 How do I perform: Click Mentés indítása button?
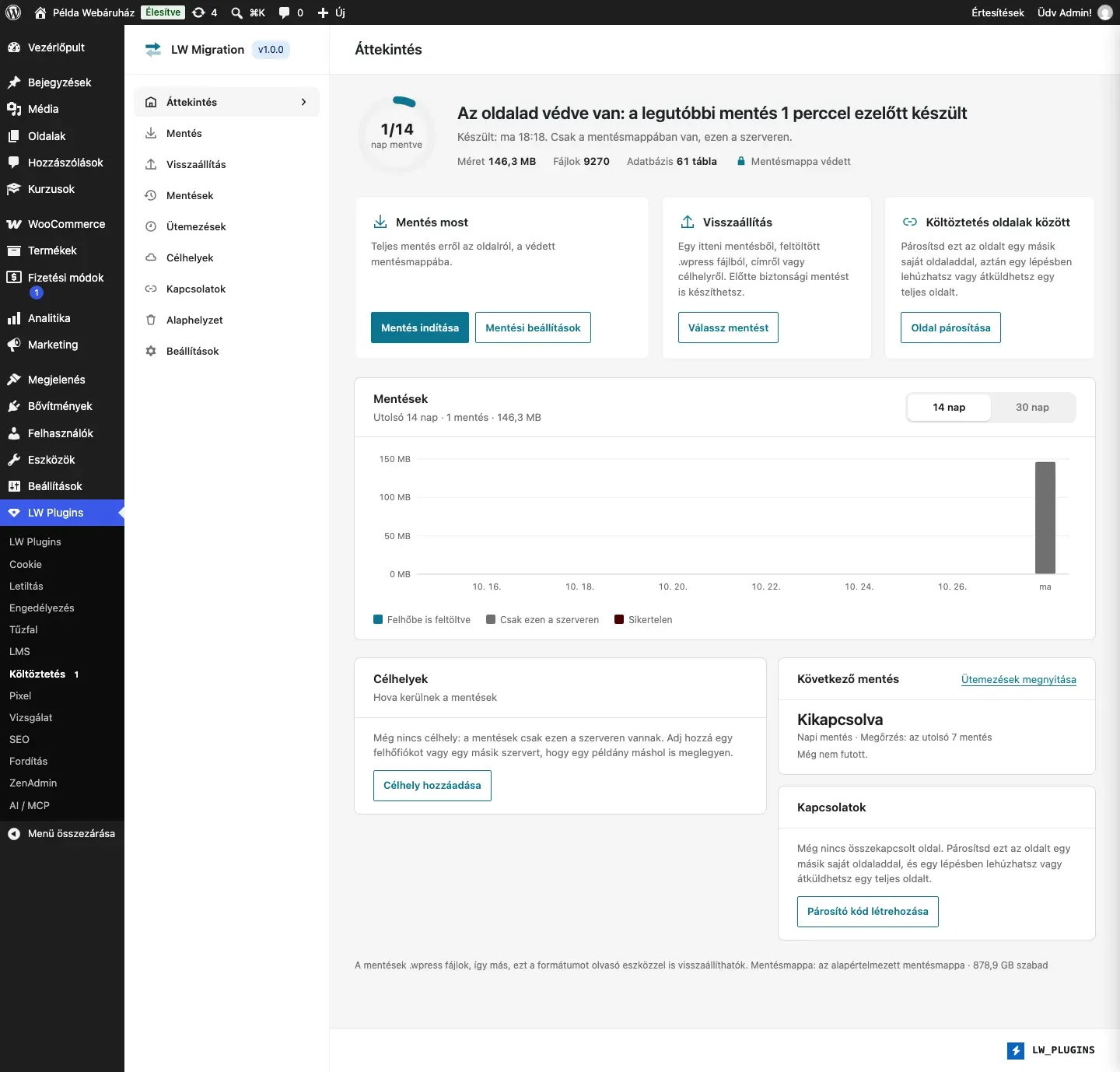(420, 328)
